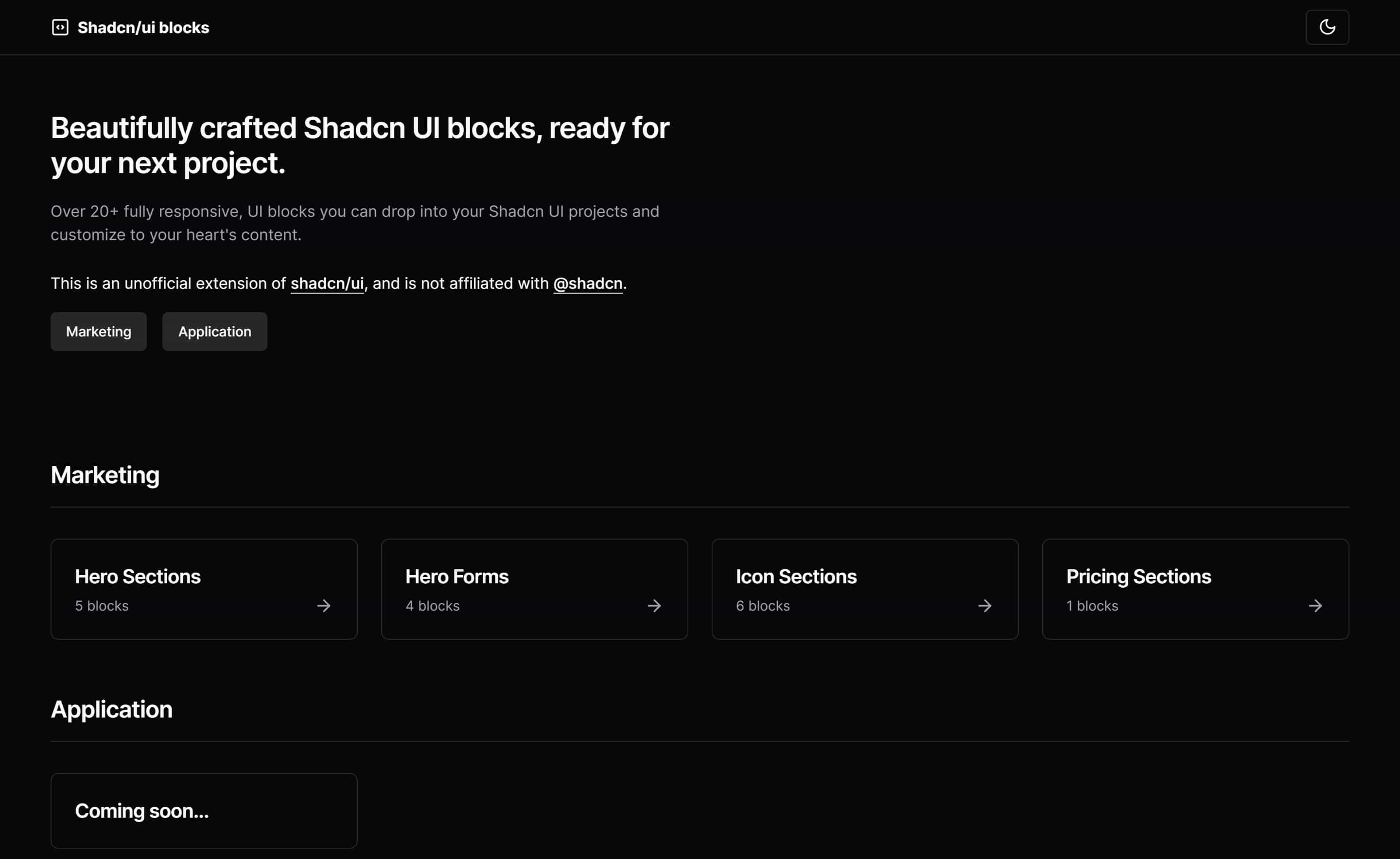Click the Marketing filter button
The width and height of the screenshot is (1400, 859).
click(99, 331)
